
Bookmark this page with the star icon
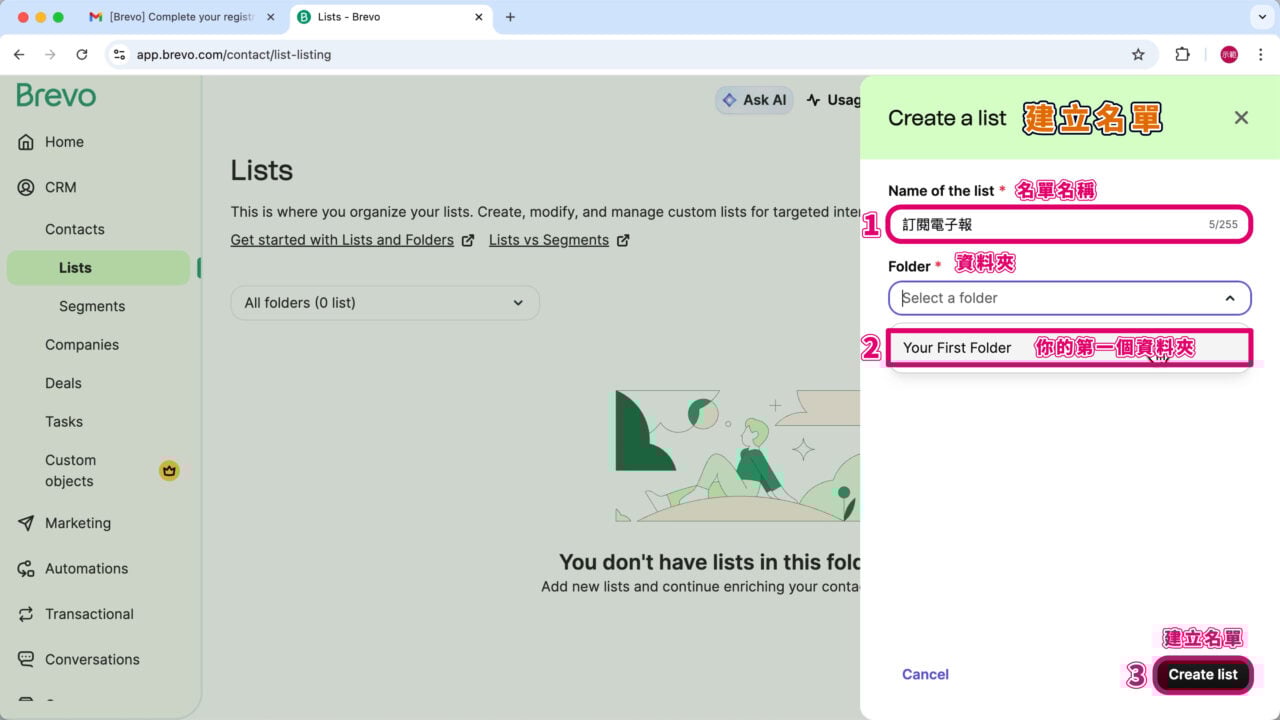1138,54
